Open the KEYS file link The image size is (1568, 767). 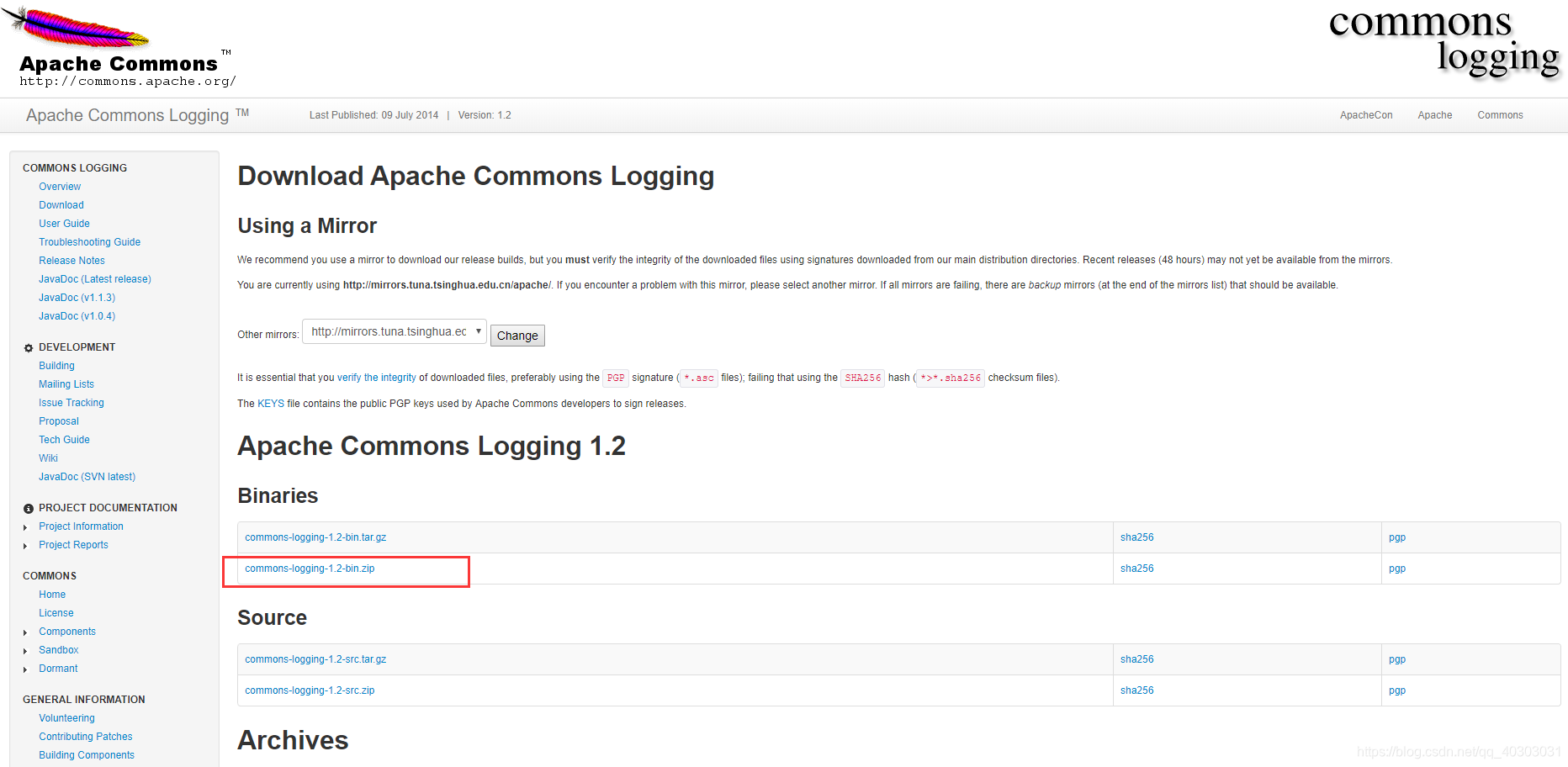[x=271, y=404]
